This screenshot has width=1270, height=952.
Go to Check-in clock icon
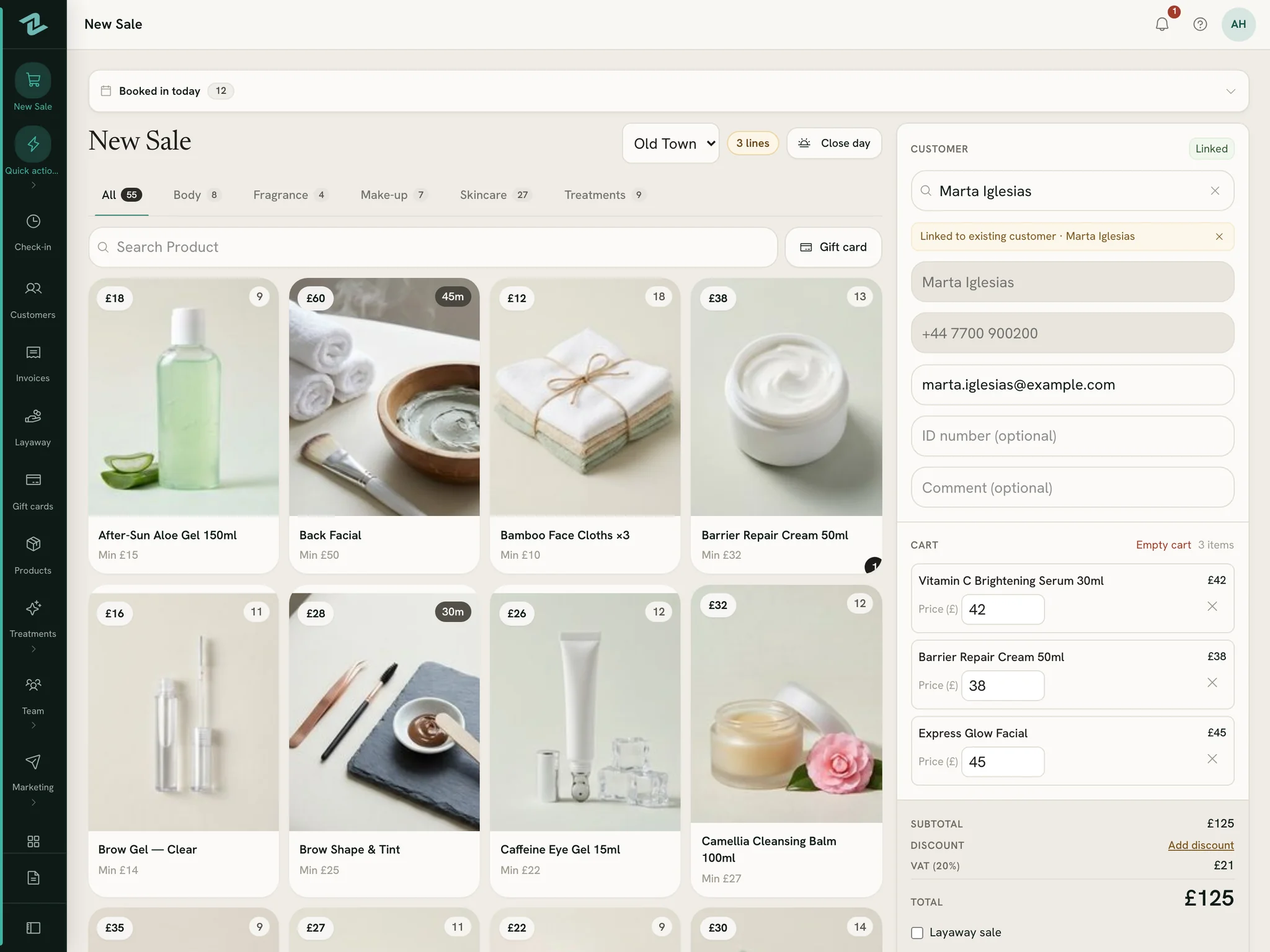coord(33,221)
